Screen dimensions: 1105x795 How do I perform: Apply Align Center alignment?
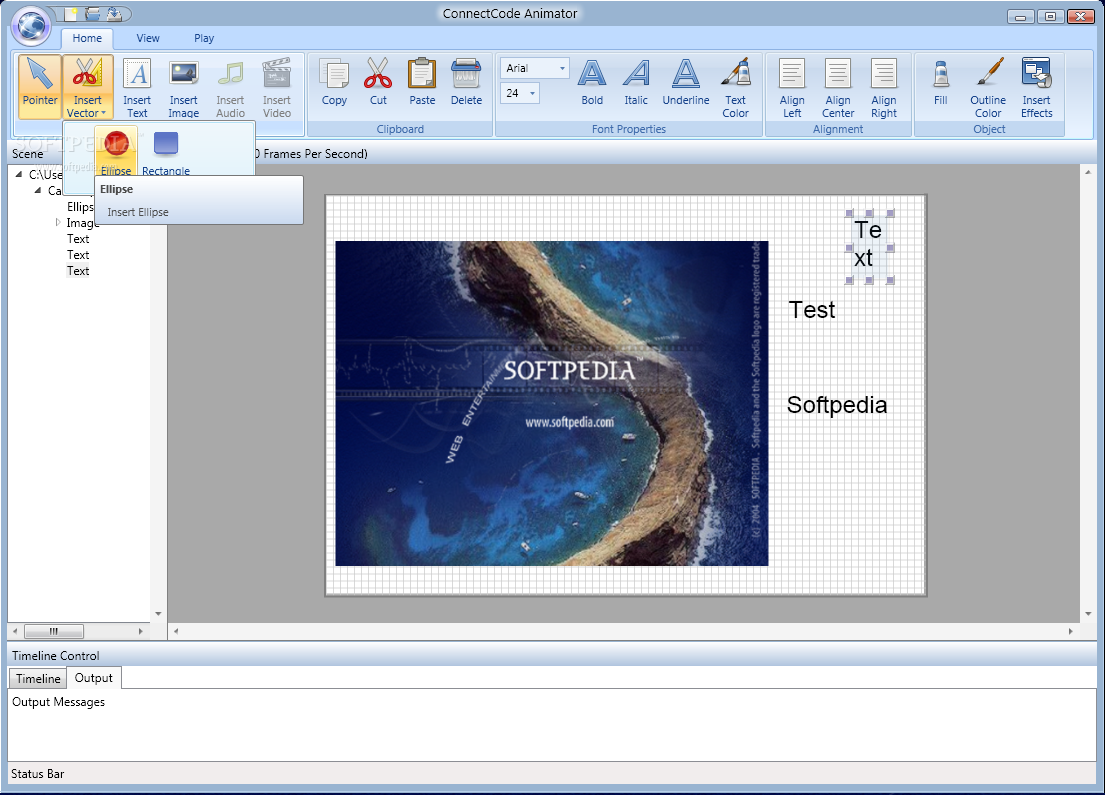click(838, 87)
